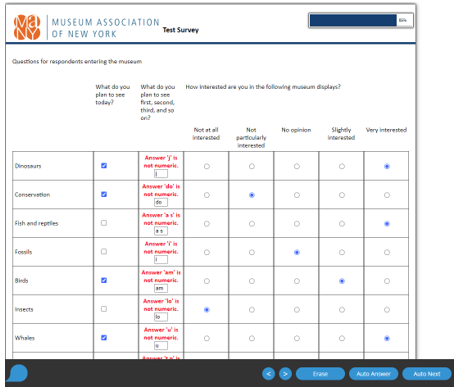
Task: Click the Fish and reptiles order input
Action: (x=161, y=231)
